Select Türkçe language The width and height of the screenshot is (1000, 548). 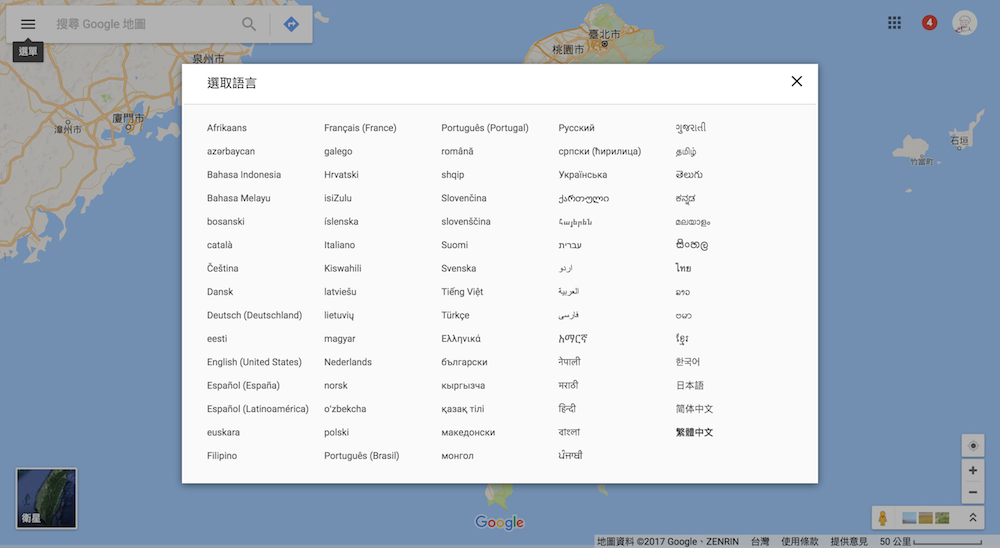click(x=455, y=315)
